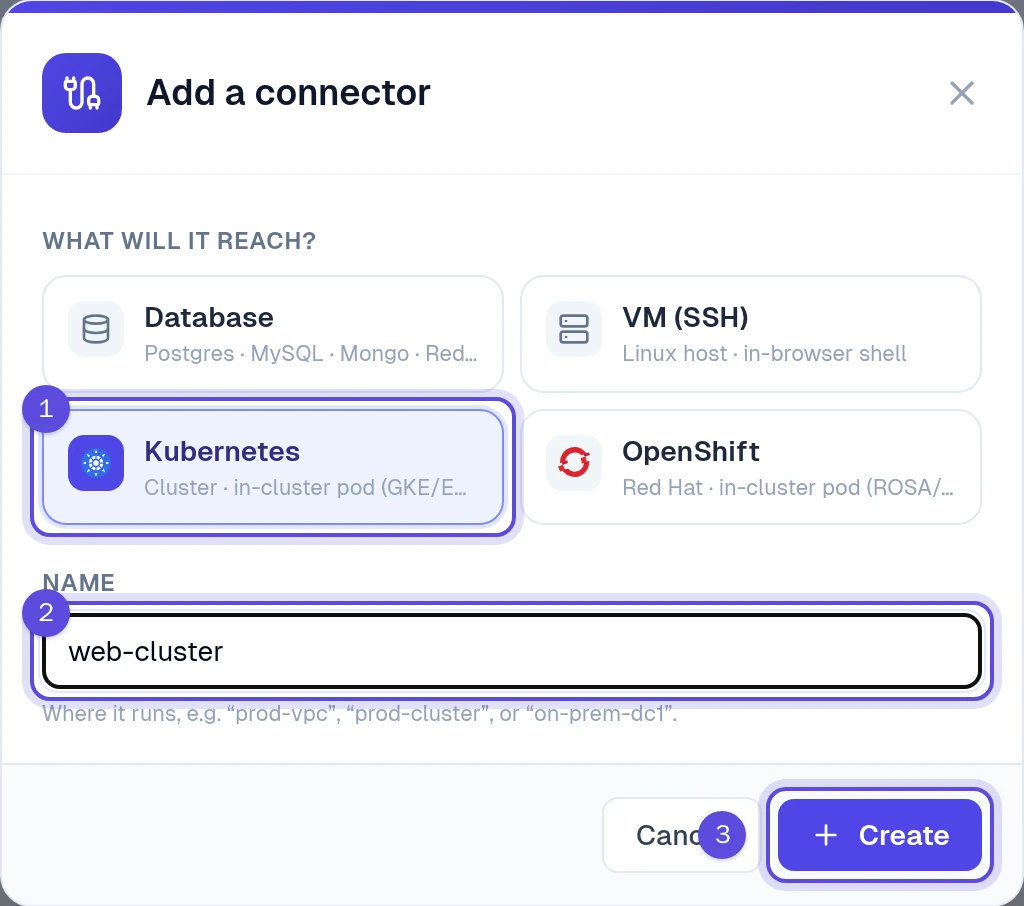
Task: Click the Create button
Action: pyautogui.click(x=880, y=835)
